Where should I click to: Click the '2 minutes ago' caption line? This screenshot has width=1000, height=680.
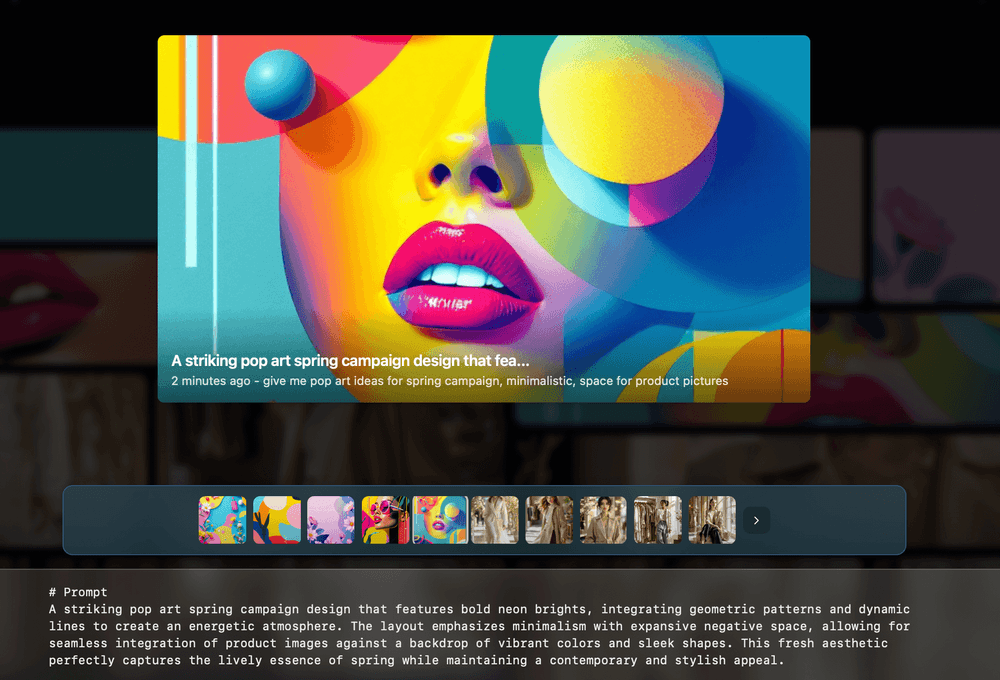pyautogui.click(x=449, y=381)
